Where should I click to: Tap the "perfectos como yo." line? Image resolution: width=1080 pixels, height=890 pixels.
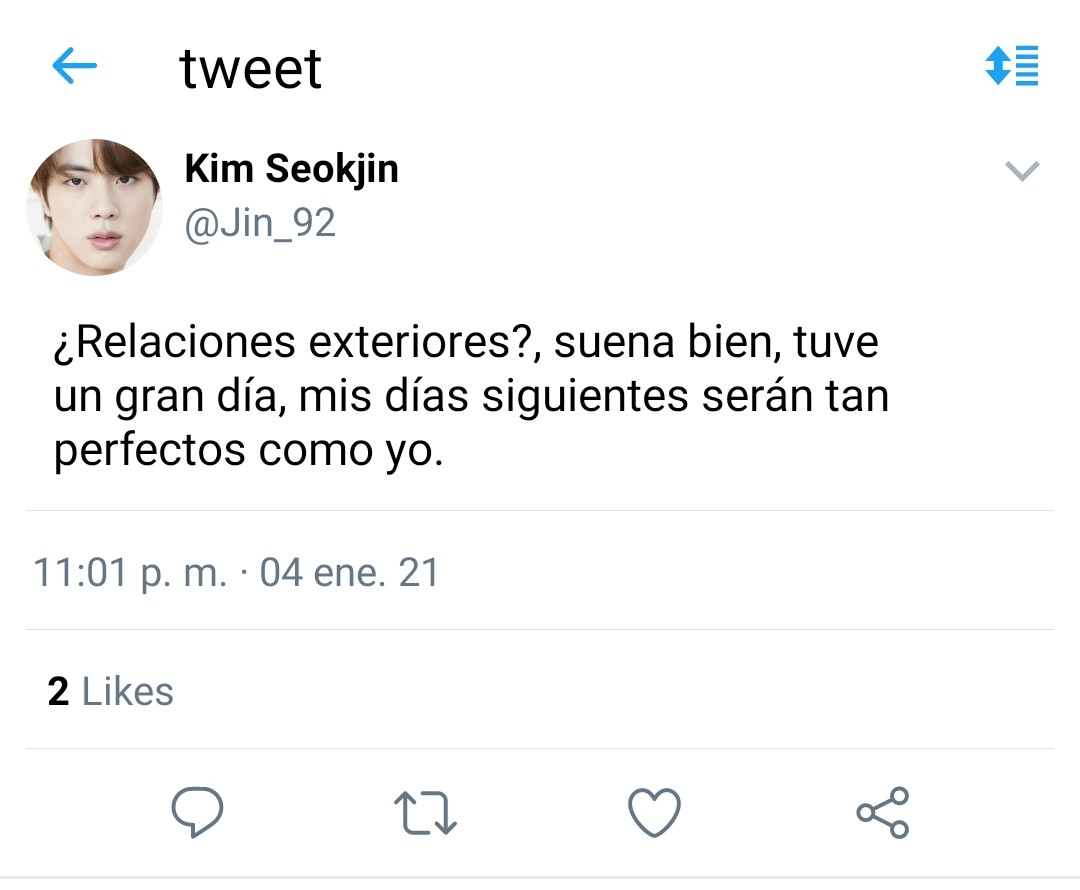click(247, 450)
